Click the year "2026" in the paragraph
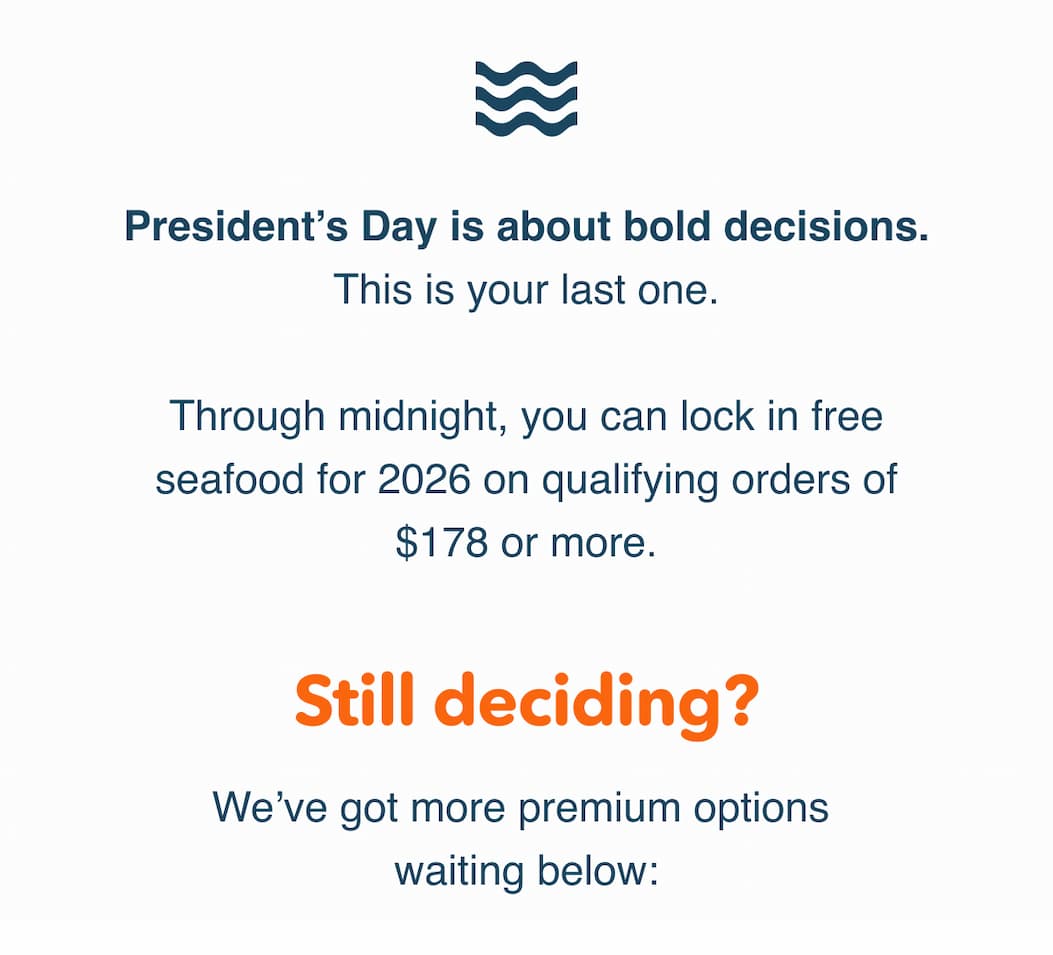Viewport: 1053px width, 955px height. point(424,480)
